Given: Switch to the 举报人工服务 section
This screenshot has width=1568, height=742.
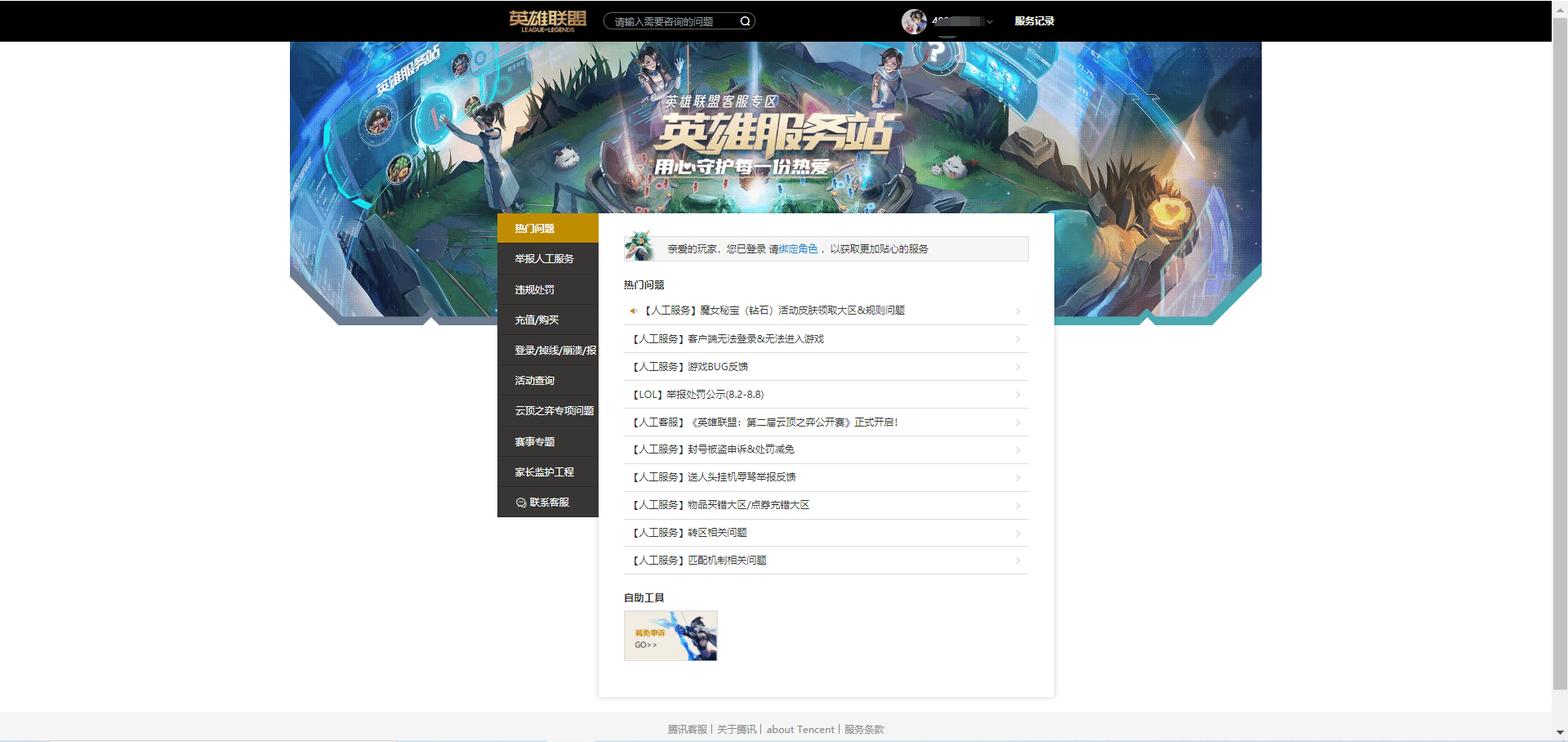Looking at the screenshot, I should click(546, 258).
